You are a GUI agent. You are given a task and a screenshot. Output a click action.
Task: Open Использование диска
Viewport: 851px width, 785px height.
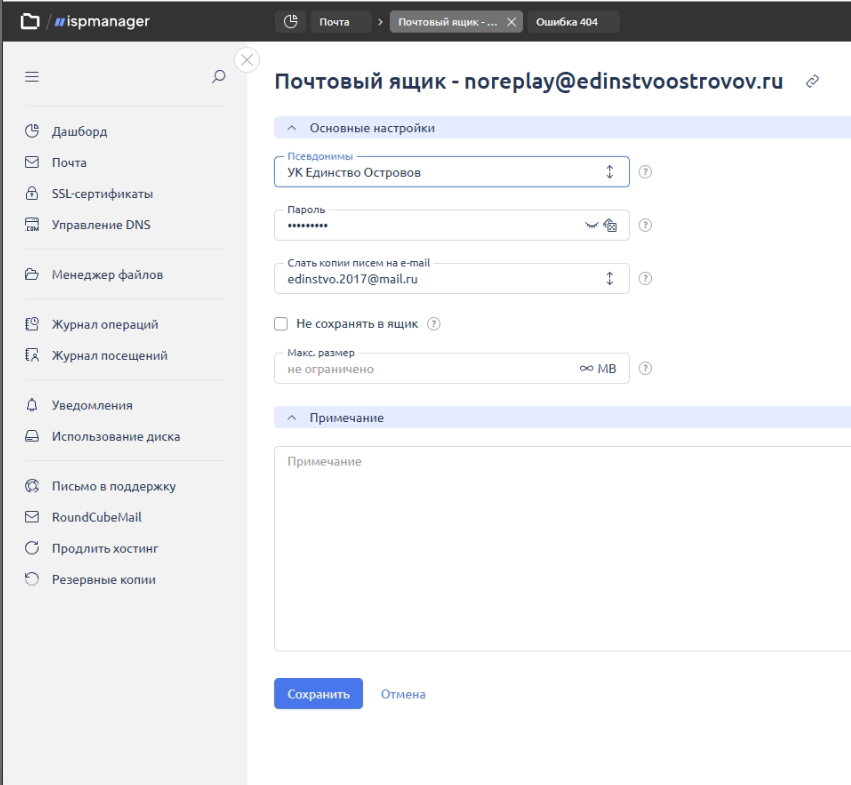[x=102, y=436]
